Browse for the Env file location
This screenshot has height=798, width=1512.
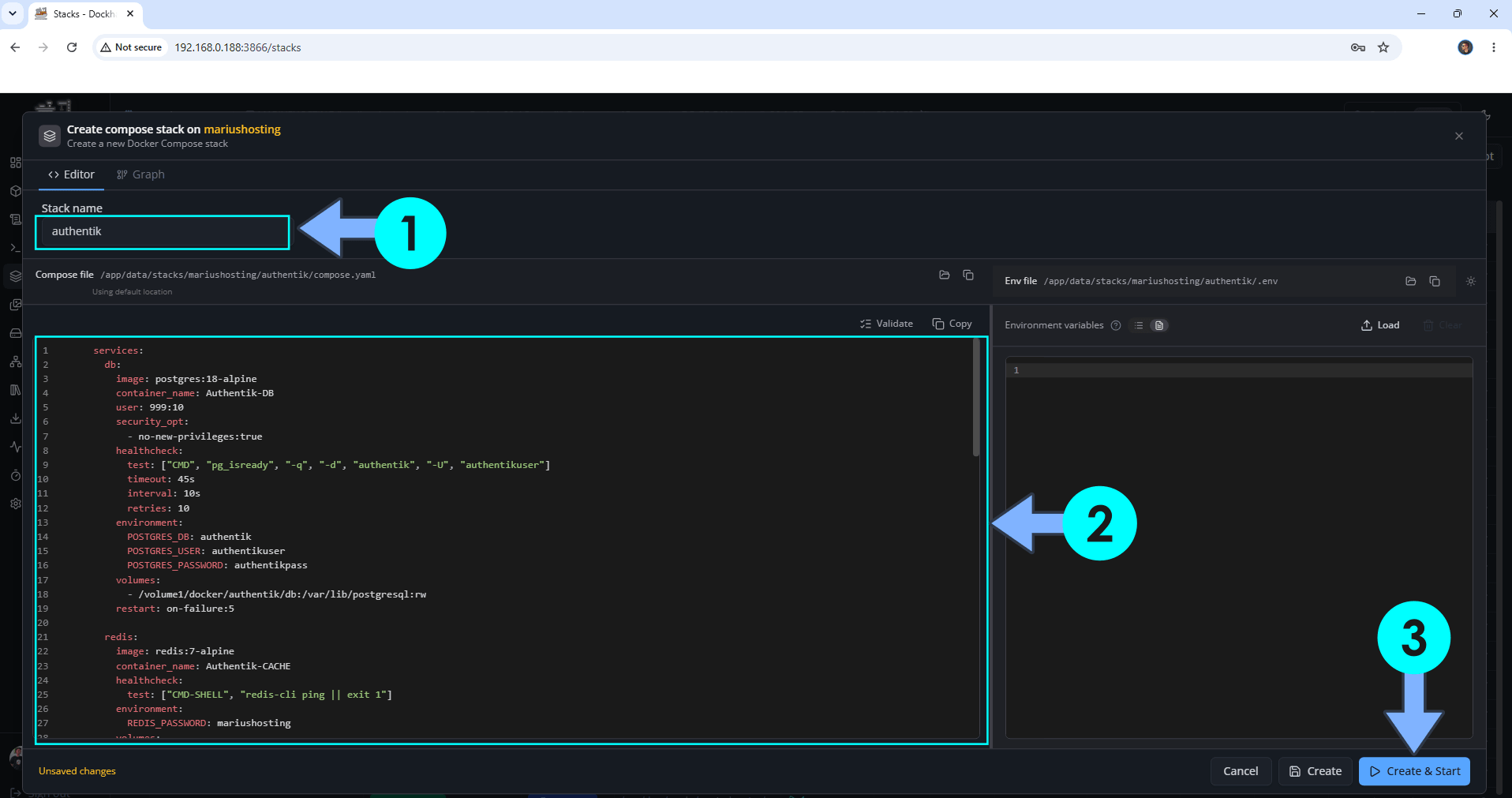point(1411,281)
